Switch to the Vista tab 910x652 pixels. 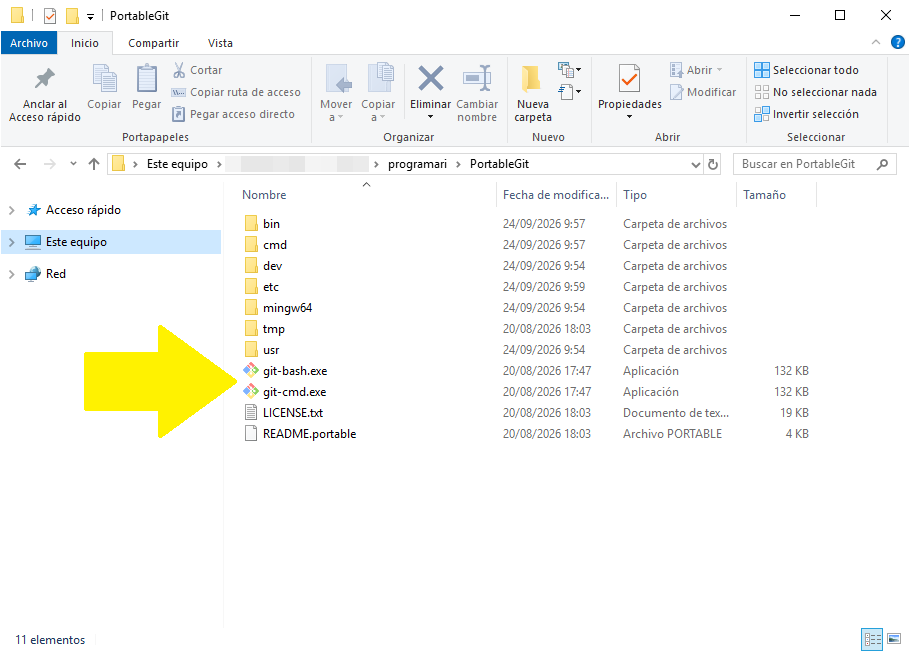220,43
